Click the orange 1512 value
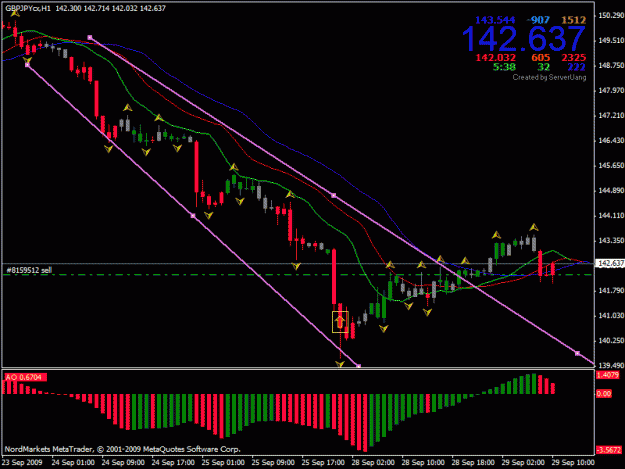The width and height of the screenshot is (625, 469). tap(574, 20)
